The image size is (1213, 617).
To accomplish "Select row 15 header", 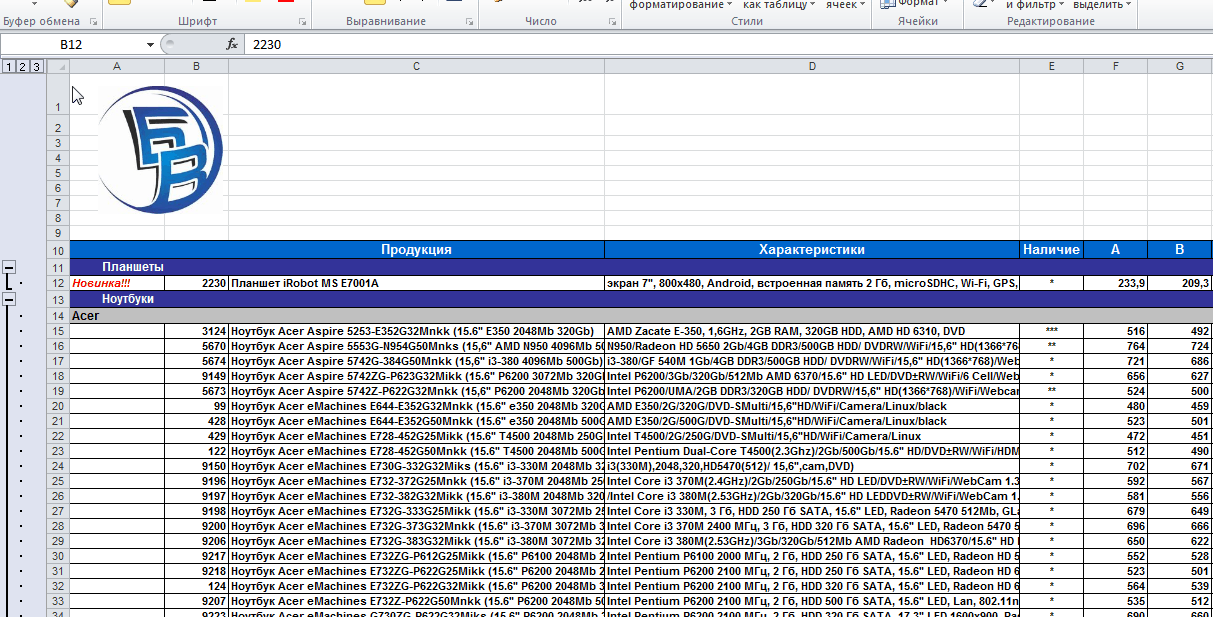I will [58, 331].
